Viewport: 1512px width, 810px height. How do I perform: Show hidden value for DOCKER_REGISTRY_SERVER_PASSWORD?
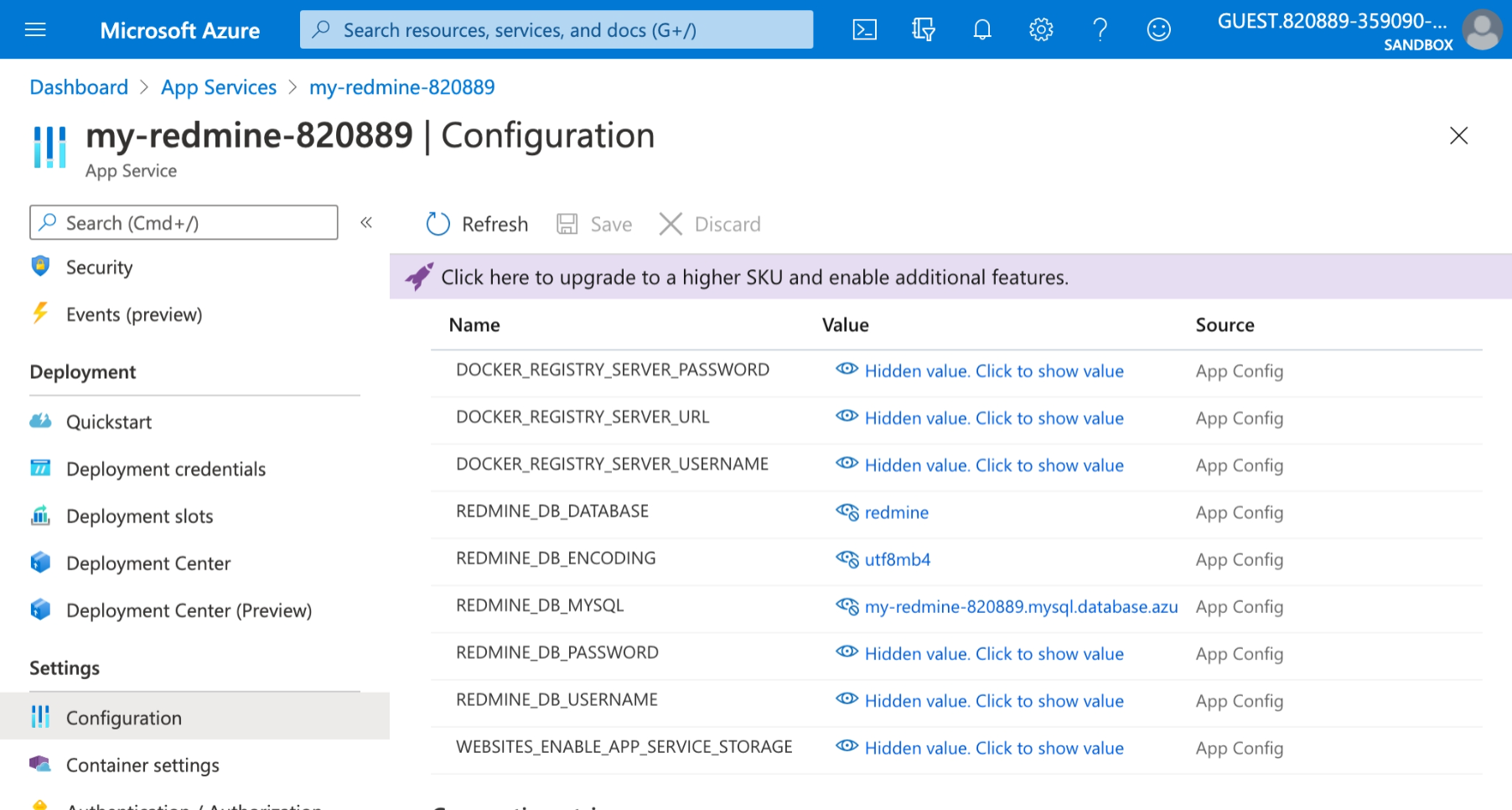(x=994, y=371)
